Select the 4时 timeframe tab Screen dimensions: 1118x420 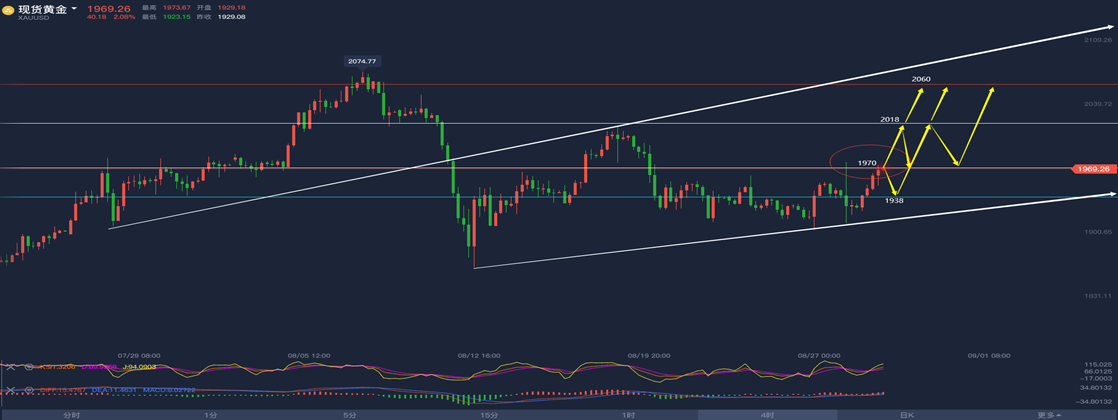[767, 414]
